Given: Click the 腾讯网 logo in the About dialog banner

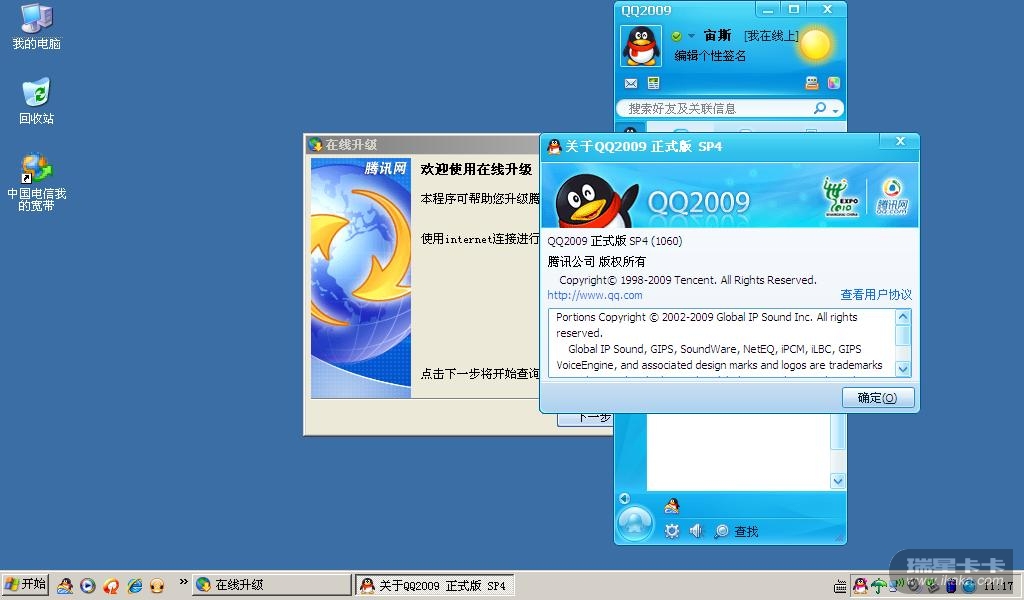Looking at the screenshot, I should click(892, 196).
